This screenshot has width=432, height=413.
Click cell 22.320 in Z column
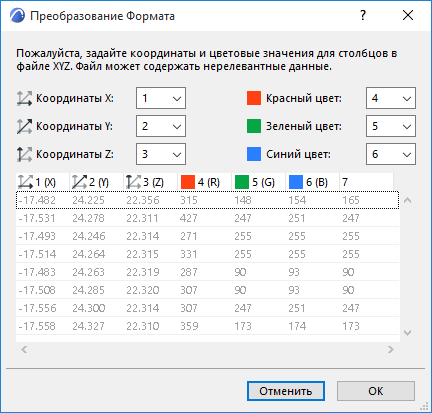coord(143,290)
